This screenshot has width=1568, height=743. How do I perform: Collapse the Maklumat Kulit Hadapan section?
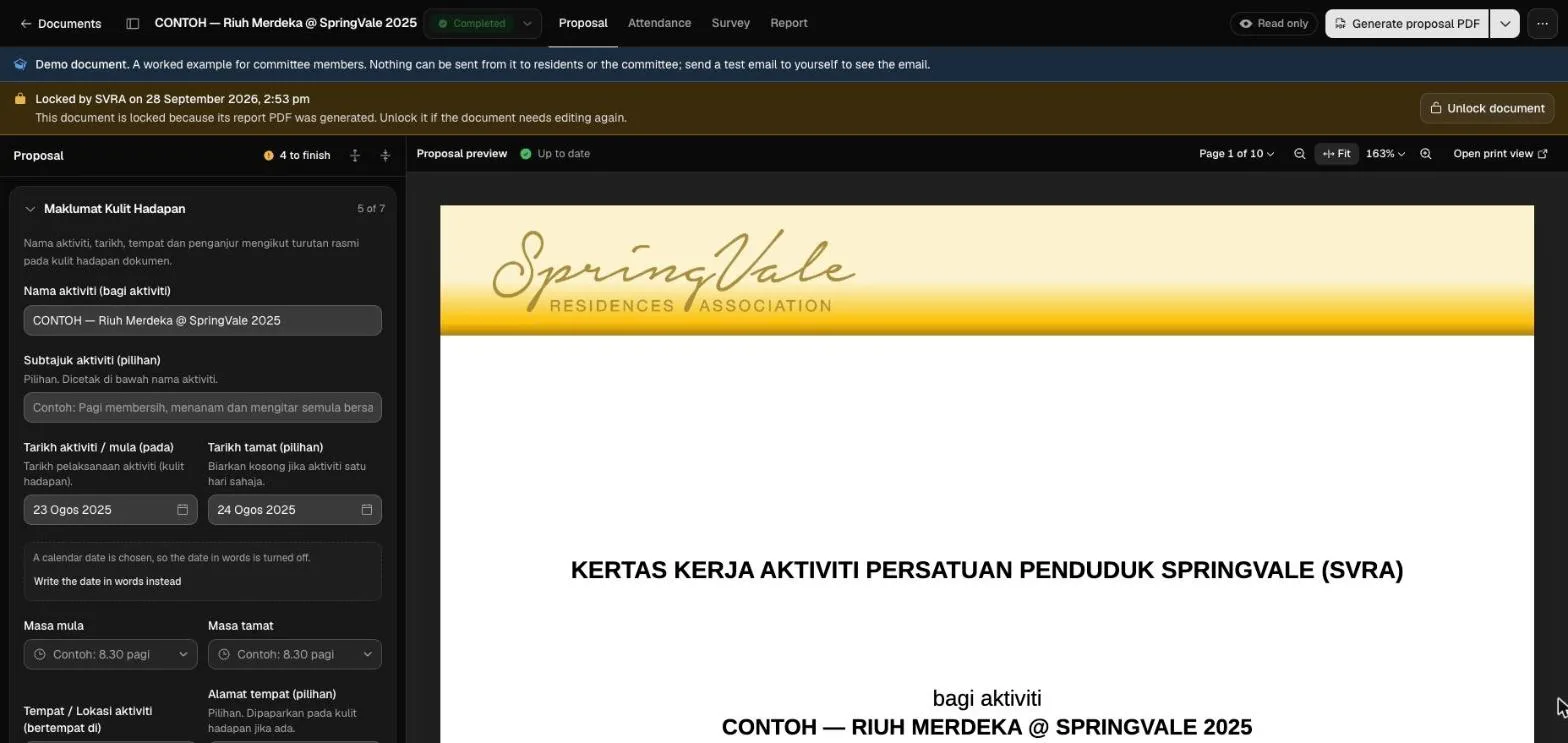point(30,209)
